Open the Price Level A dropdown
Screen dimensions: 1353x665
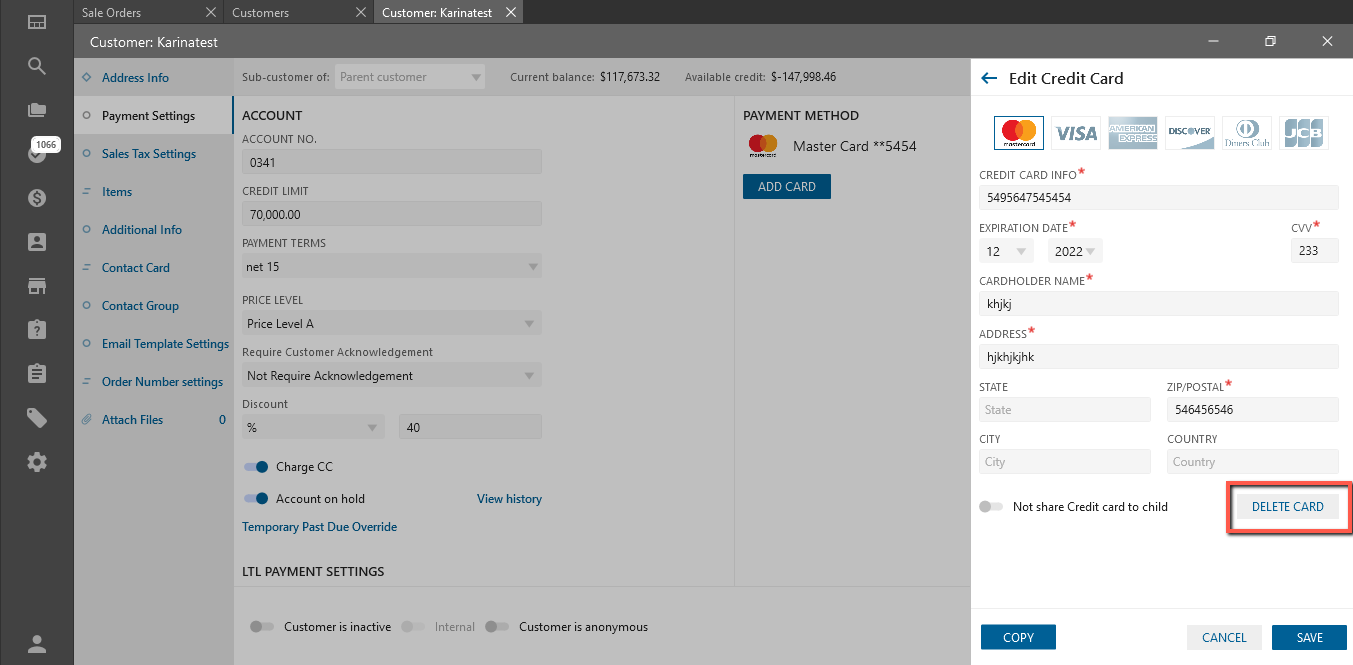[392, 323]
